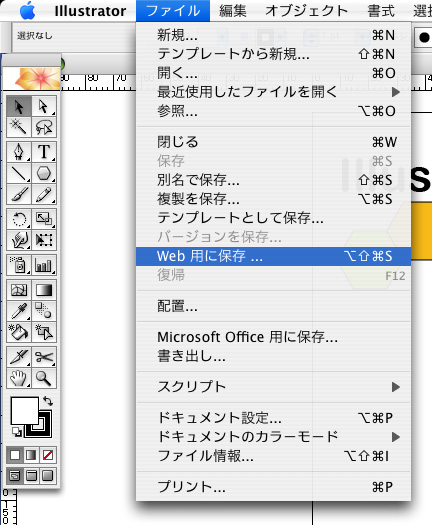Select the Live Paint Bucket tool
This screenshot has height=525, width=432.
19,332
